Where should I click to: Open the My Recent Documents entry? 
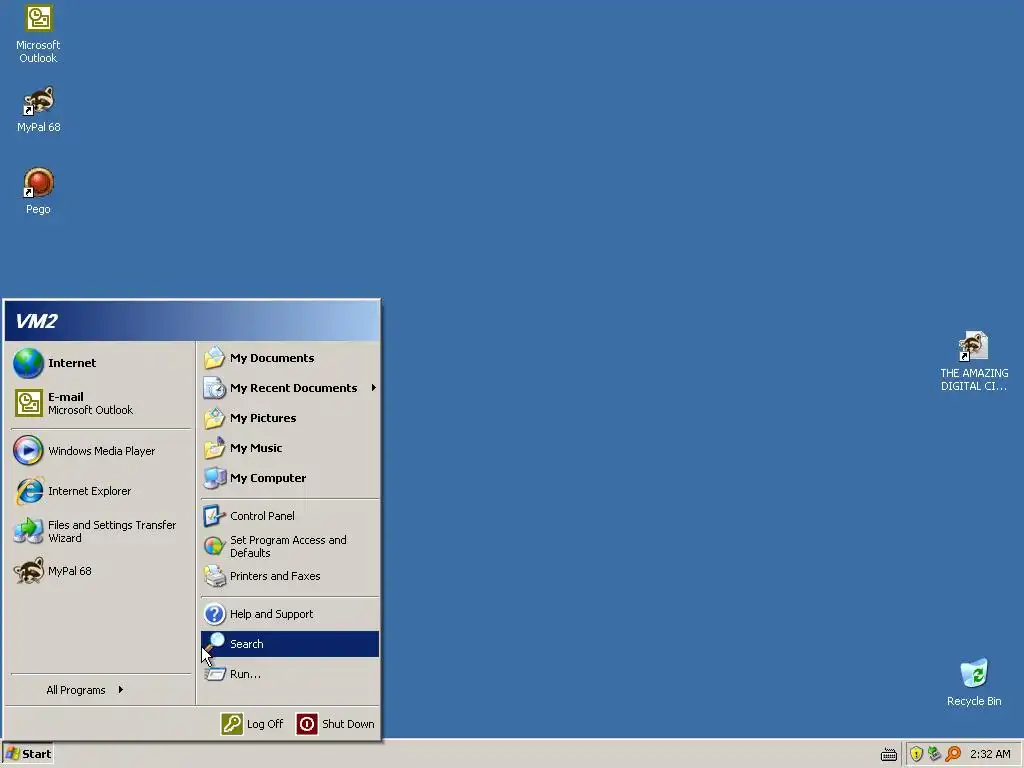click(290, 388)
